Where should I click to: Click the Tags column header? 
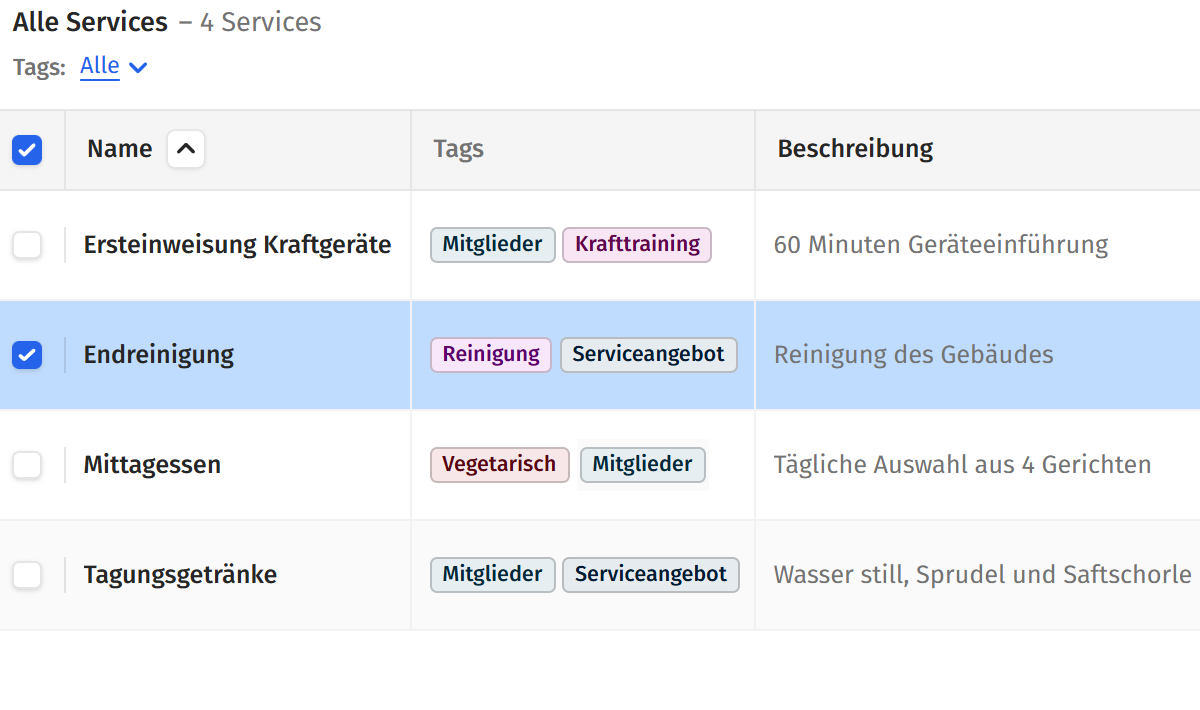tap(458, 148)
